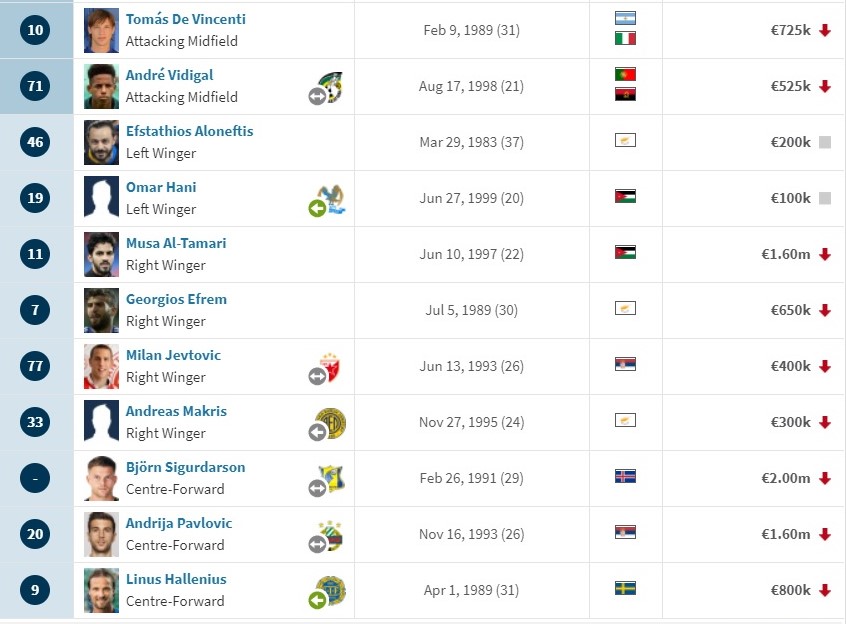The width and height of the screenshot is (846, 624).
Task: Click the red down arrow beside €2.00m
Action: pos(824,478)
